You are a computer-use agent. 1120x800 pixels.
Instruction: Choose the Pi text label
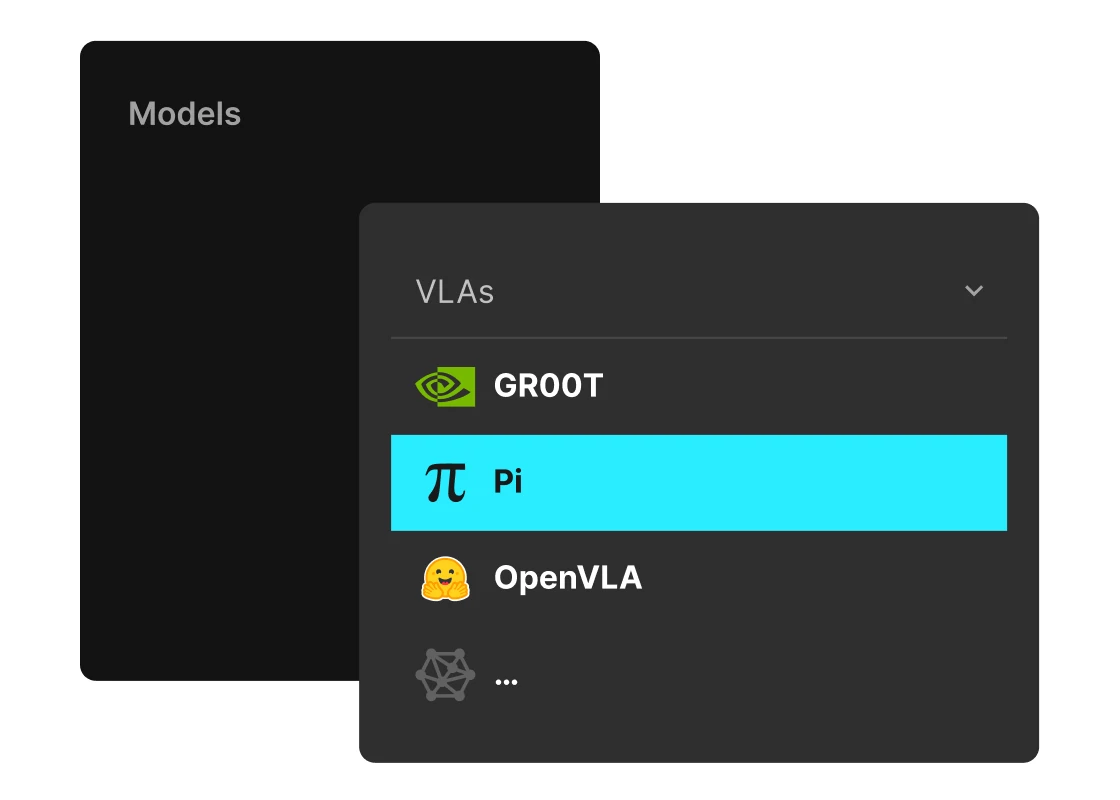508,482
